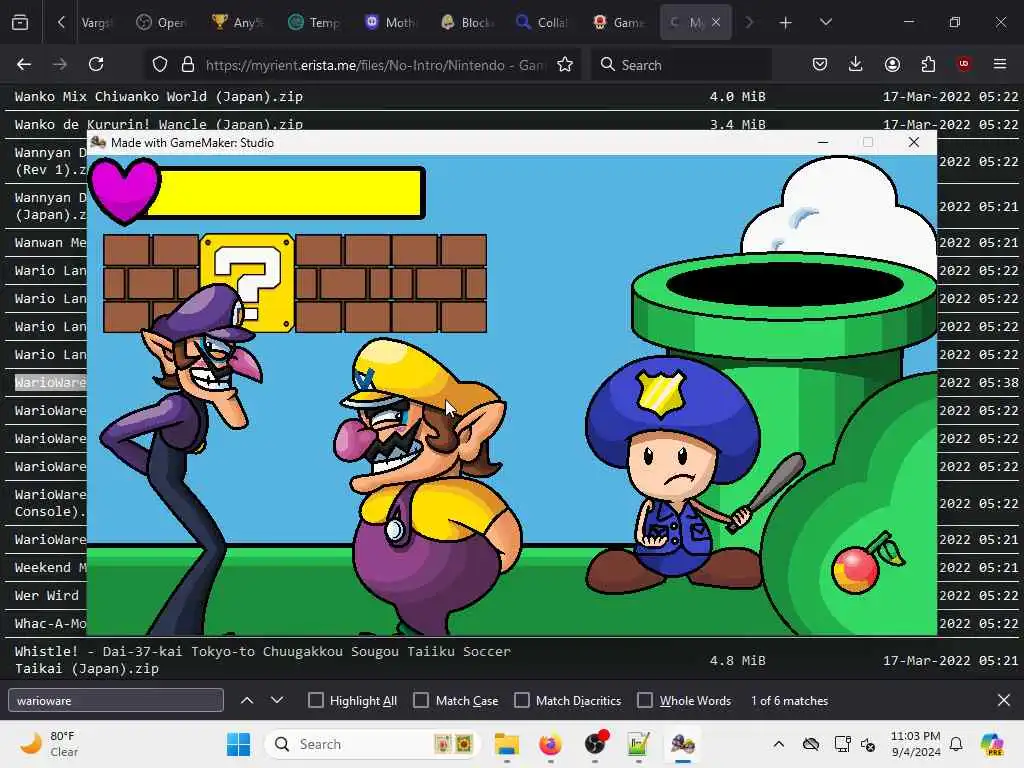The image size is (1024, 768).
Task: Go back to the previous page
Action: point(24,64)
